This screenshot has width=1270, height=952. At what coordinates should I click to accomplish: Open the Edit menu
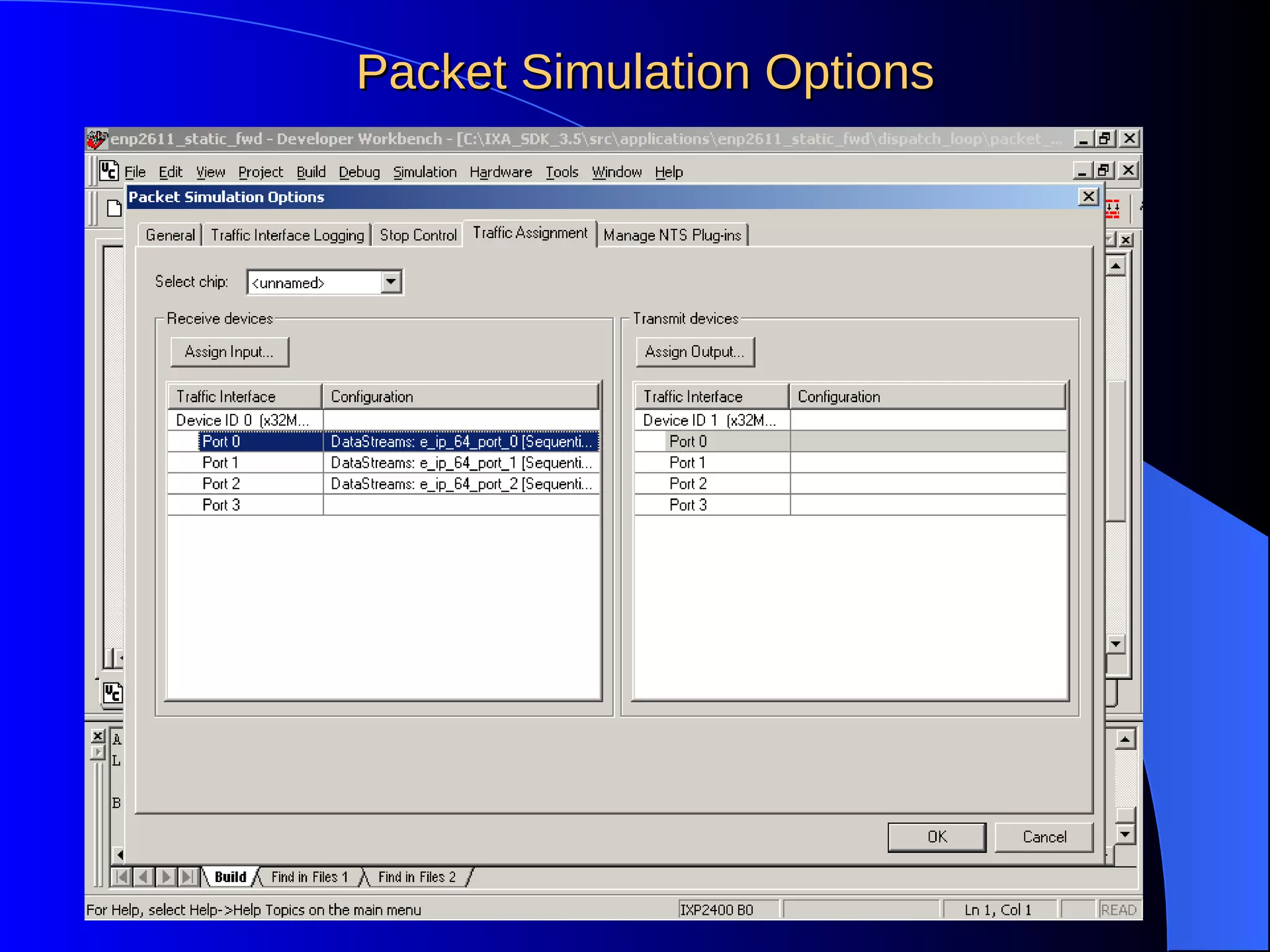point(170,172)
